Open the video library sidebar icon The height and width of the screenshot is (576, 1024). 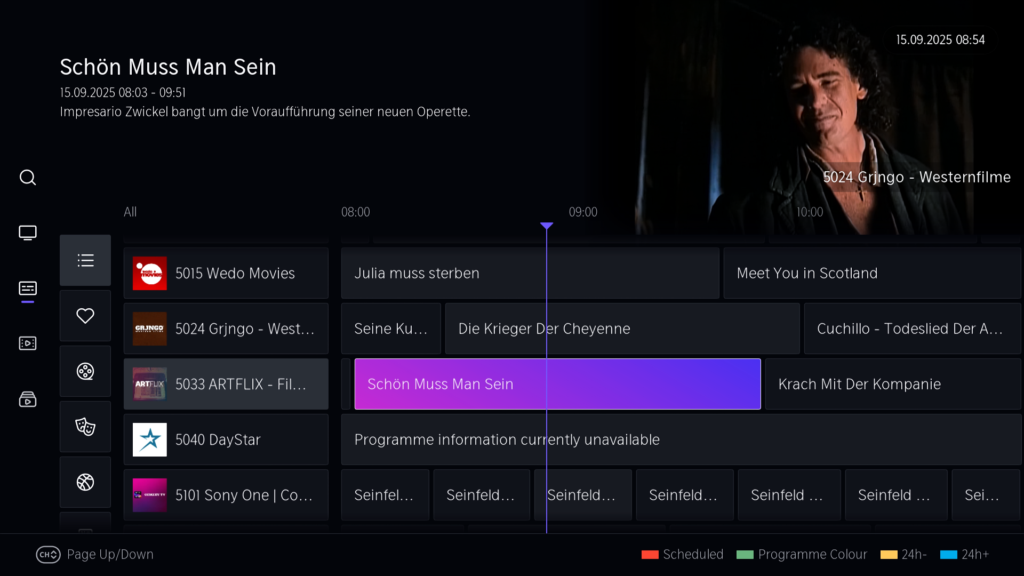28,400
